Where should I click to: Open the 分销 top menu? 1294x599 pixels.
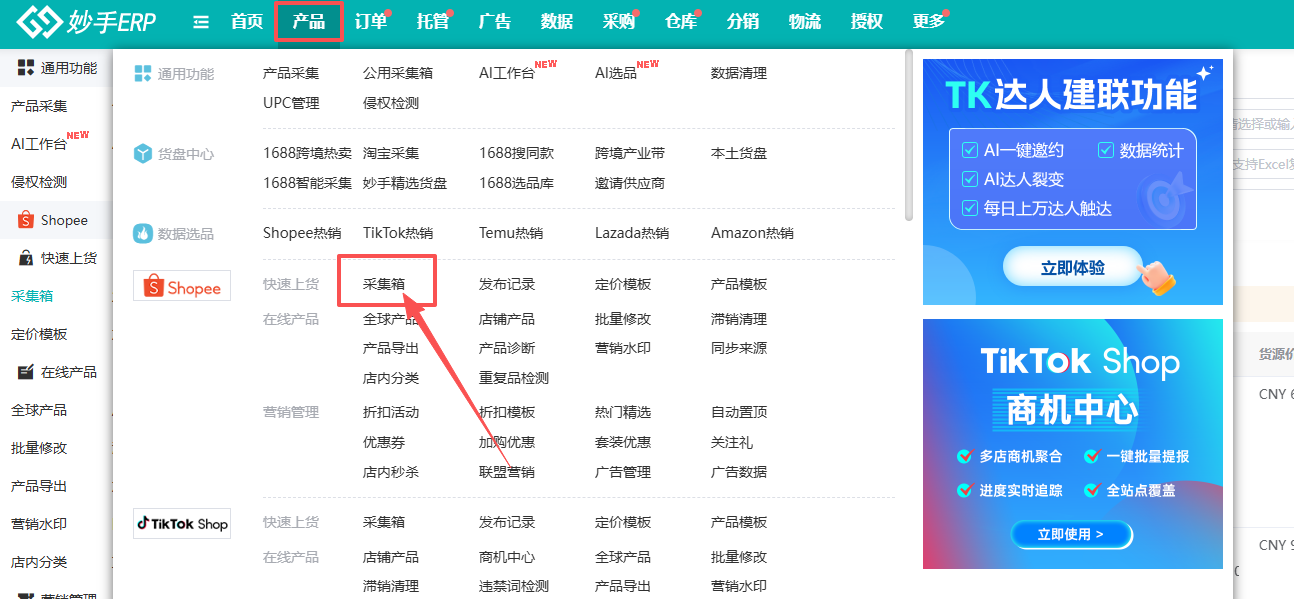(x=743, y=22)
